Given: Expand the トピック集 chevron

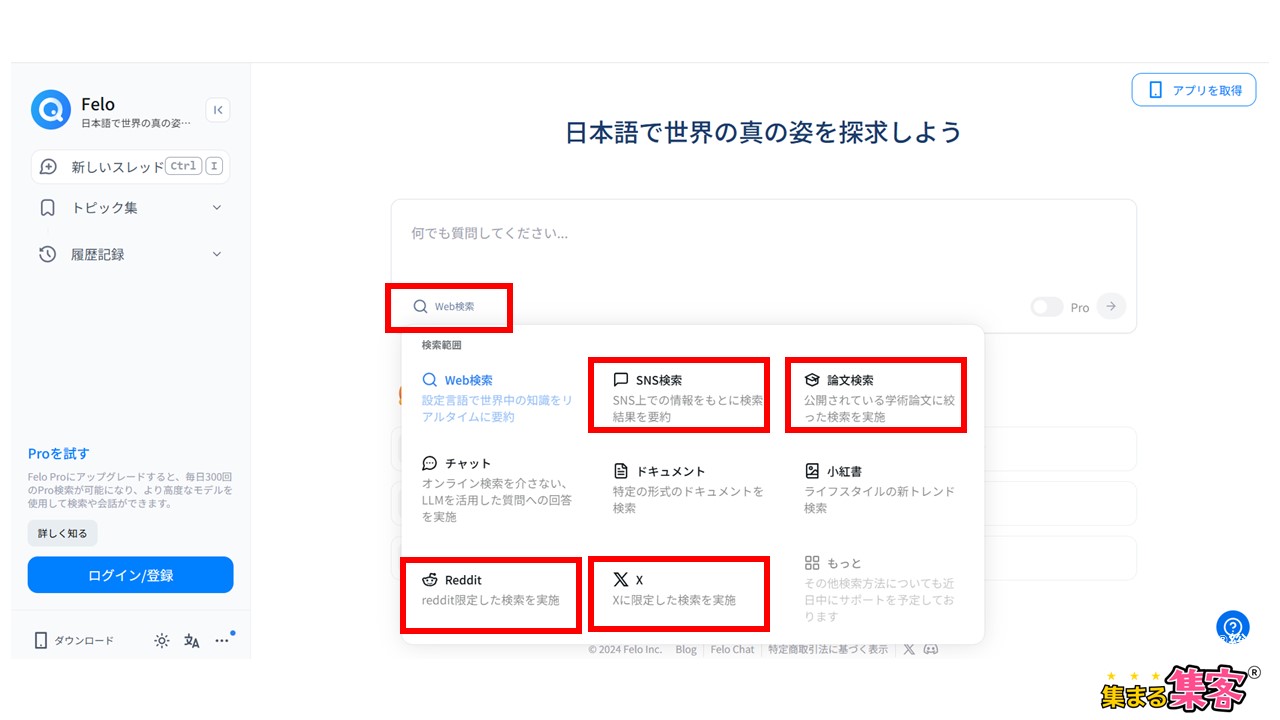Looking at the screenshot, I should pyautogui.click(x=217, y=208).
